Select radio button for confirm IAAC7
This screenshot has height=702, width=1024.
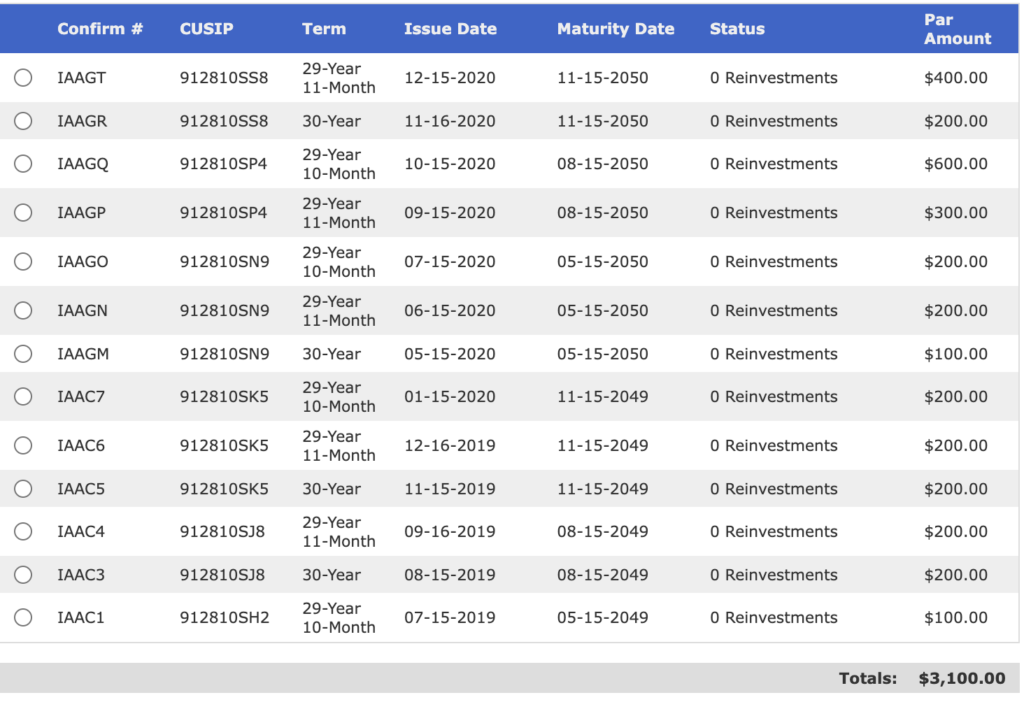coord(23,397)
